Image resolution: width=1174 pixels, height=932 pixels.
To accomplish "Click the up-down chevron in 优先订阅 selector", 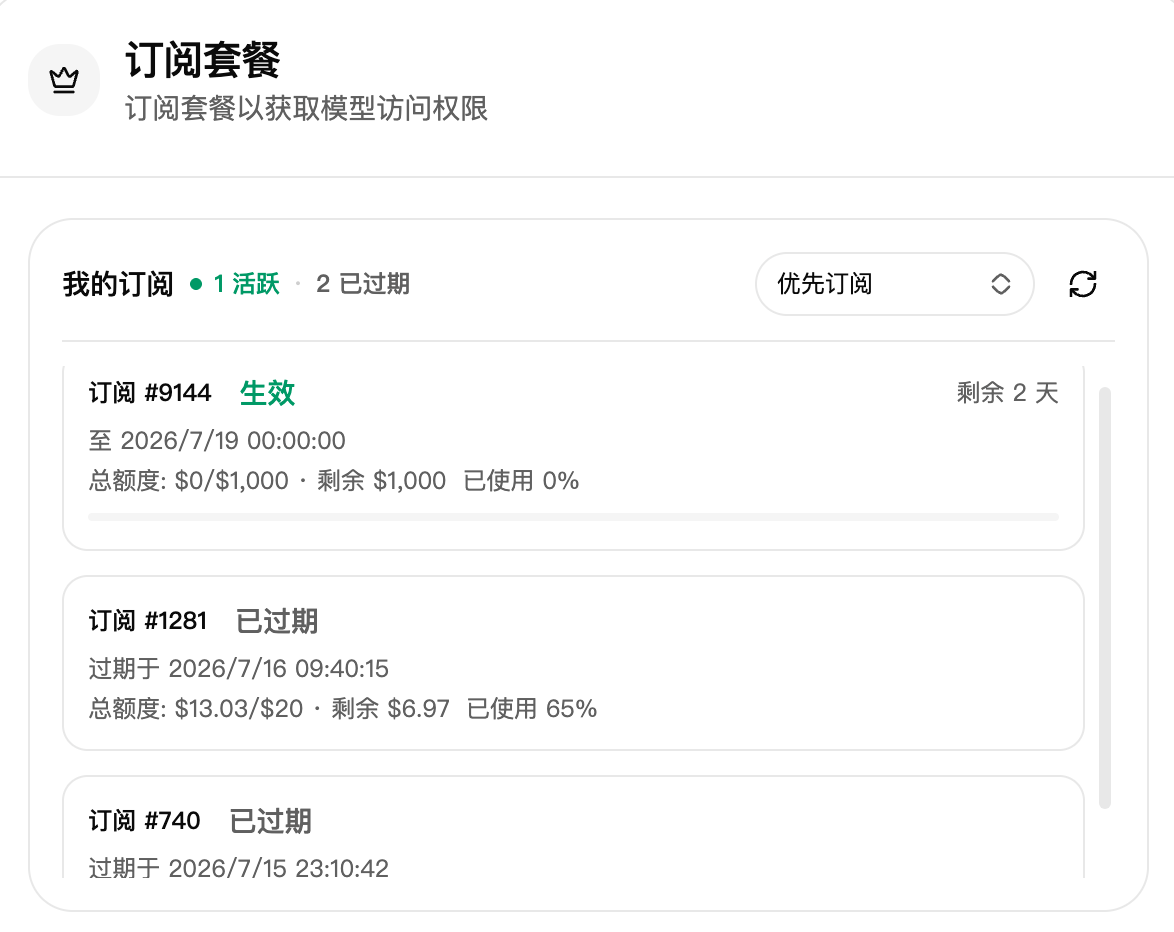I will click(x=1001, y=284).
